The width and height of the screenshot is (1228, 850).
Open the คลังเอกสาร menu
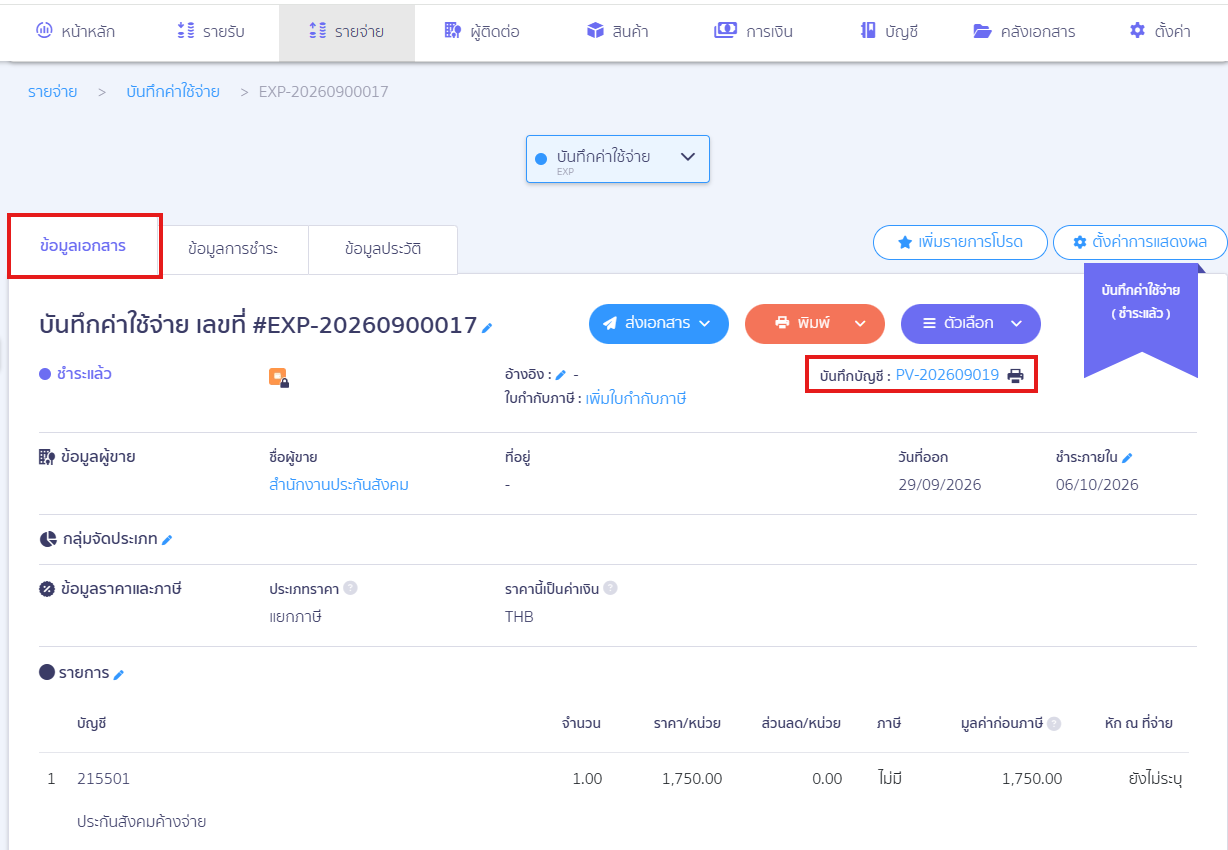click(1024, 31)
